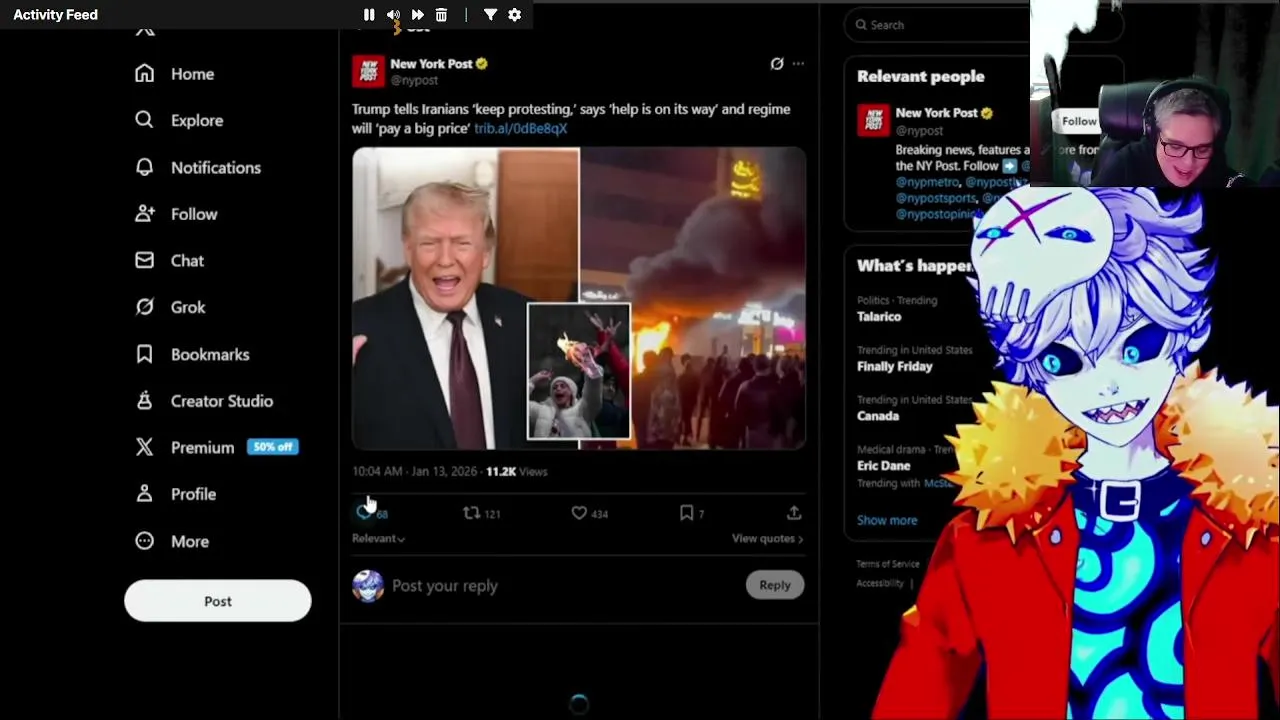
Task: Pause the Activity Feed
Action: [369, 15]
